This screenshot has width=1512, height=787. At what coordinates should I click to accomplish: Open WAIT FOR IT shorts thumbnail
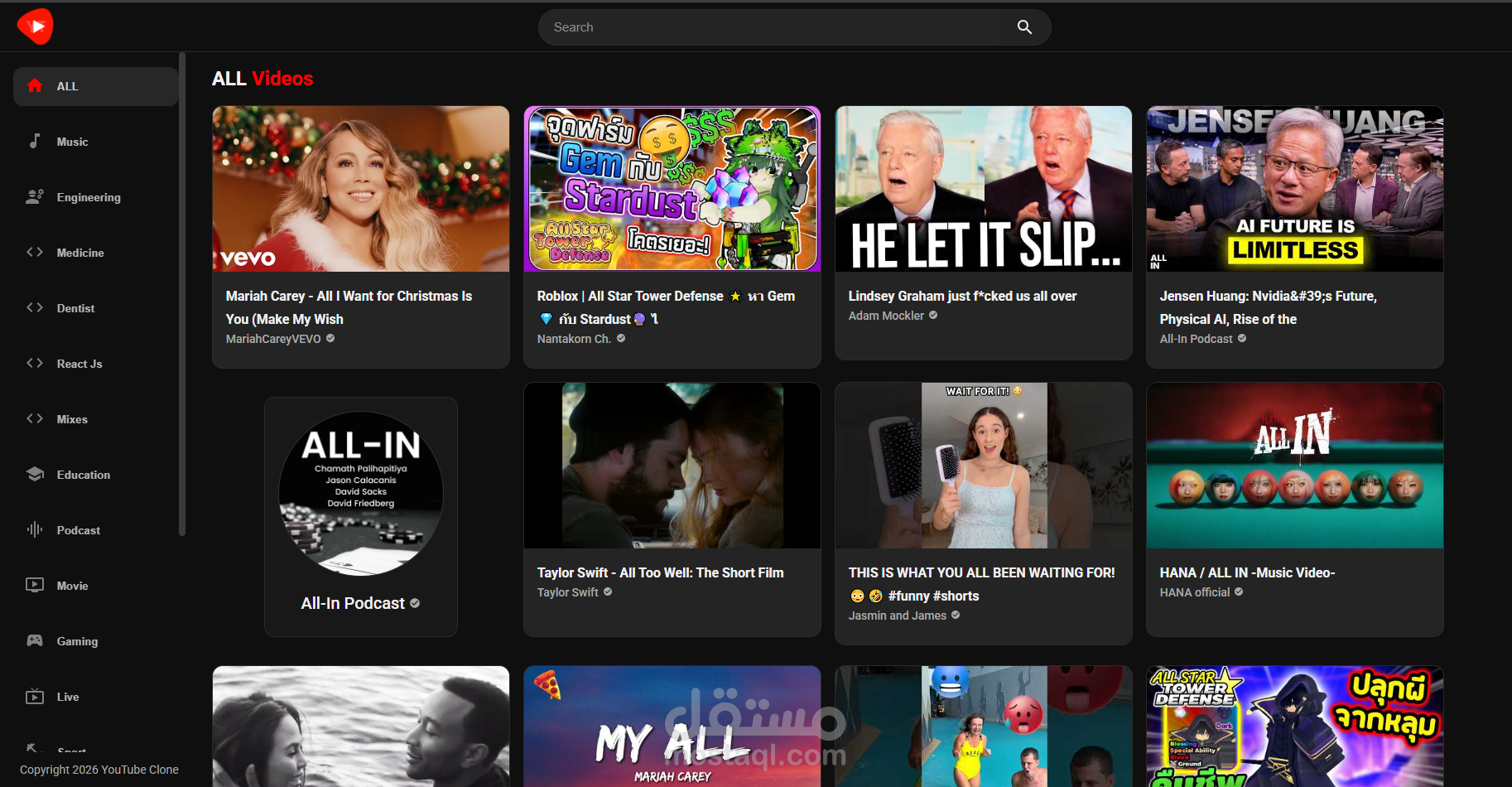pos(984,466)
